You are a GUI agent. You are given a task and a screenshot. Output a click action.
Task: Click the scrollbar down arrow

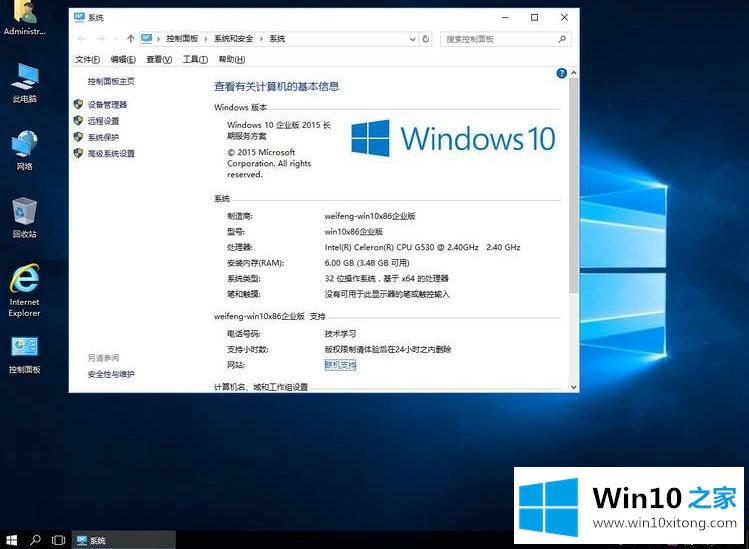[574, 388]
